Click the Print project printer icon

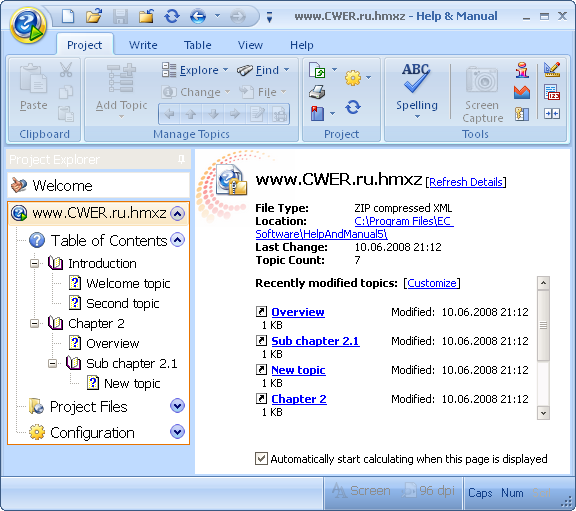click(317, 92)
